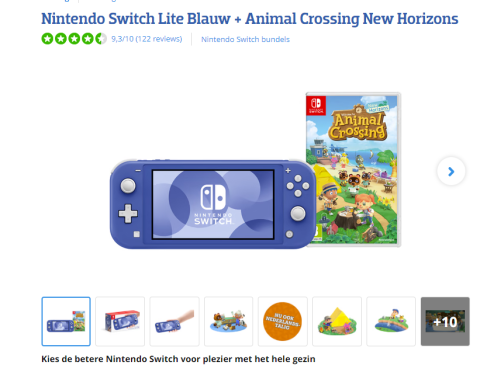Click the Animal Crossing game cover image

pos(353,170)
